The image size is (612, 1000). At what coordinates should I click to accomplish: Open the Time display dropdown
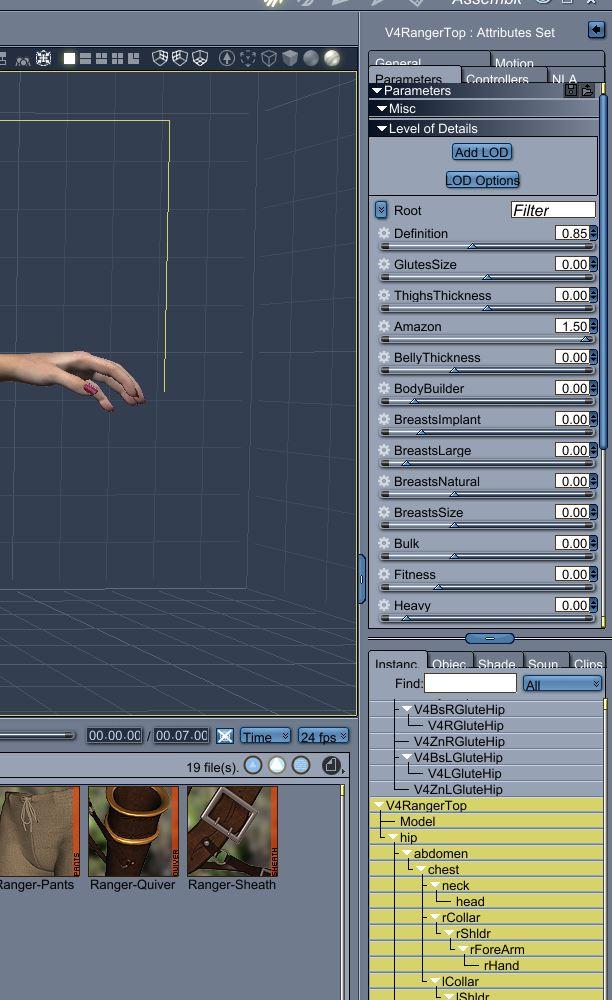point(265,736)
